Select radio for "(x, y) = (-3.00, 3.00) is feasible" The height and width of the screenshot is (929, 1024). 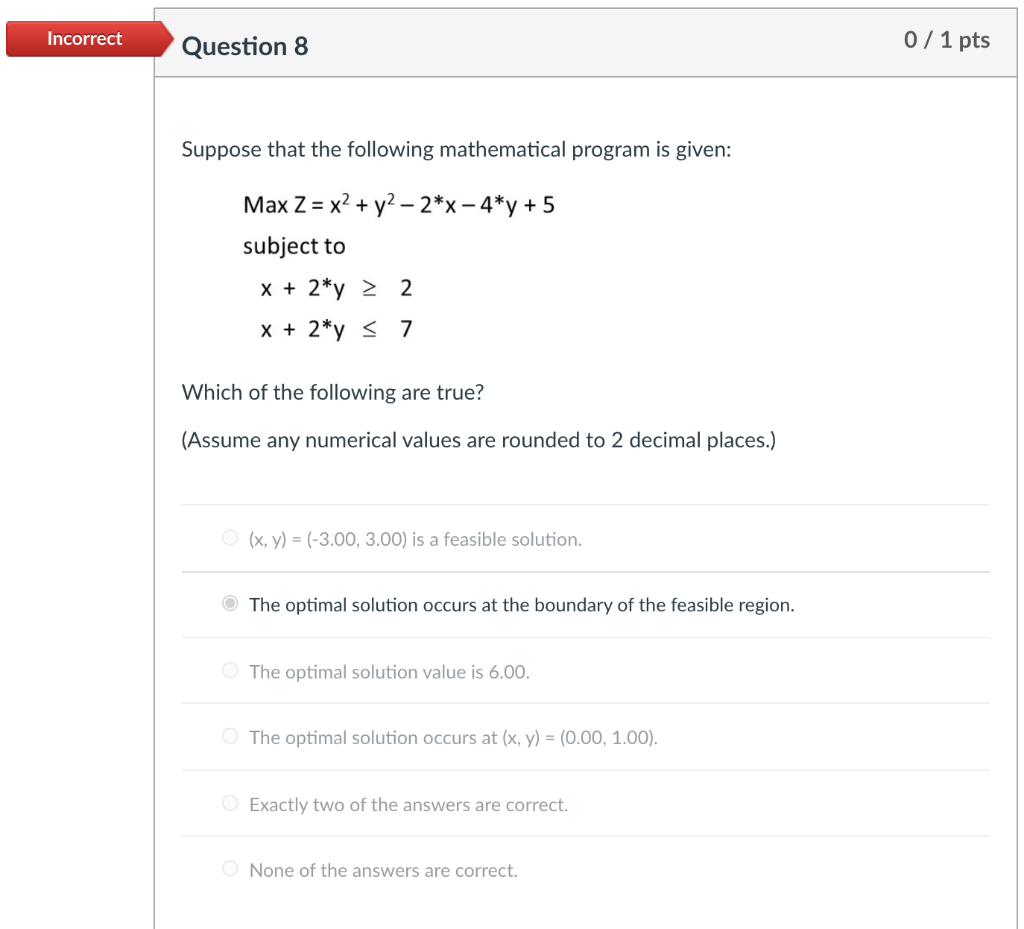[229, 538]
